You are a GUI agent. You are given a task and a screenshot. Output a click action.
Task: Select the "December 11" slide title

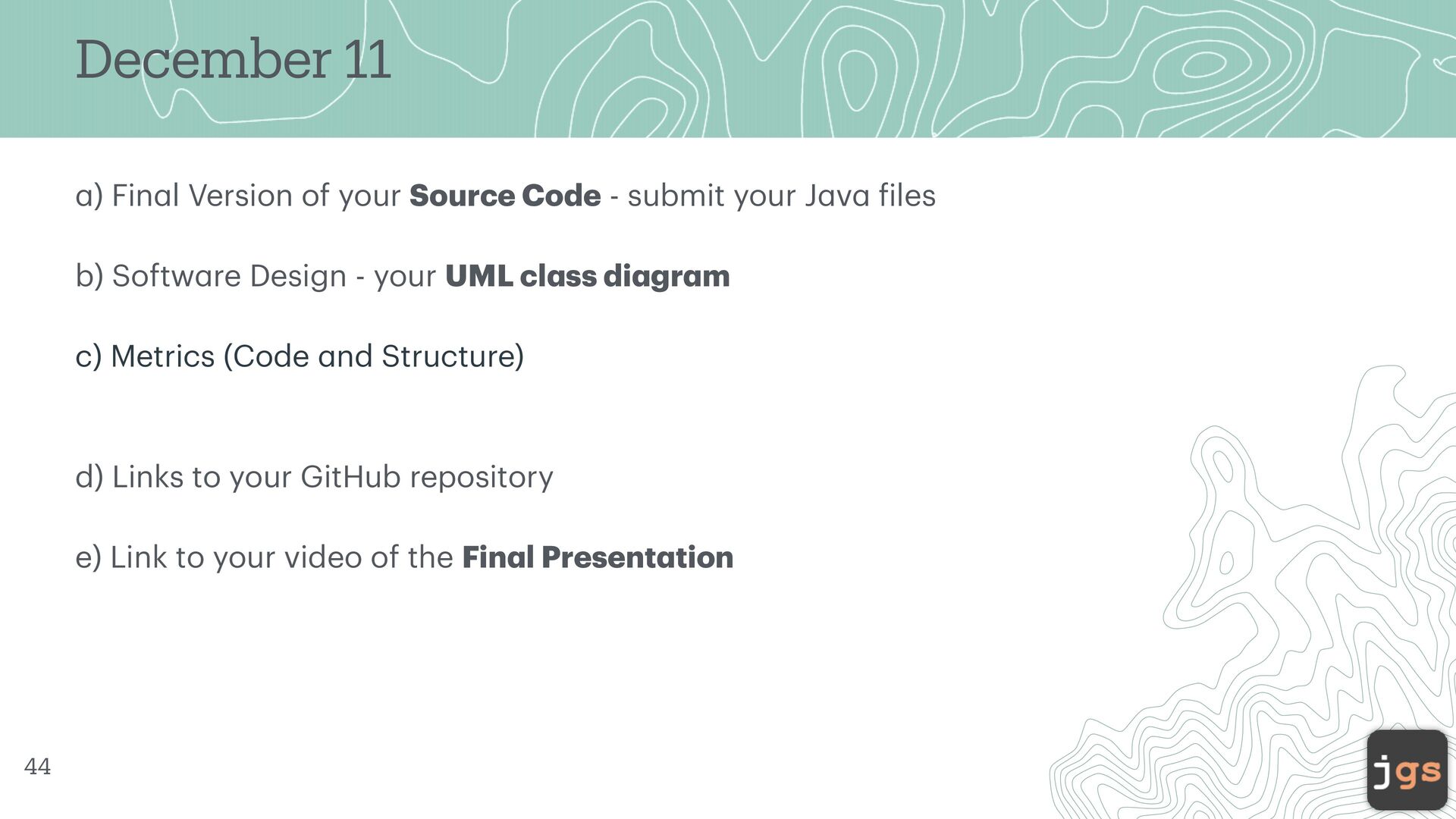[233, 60]
